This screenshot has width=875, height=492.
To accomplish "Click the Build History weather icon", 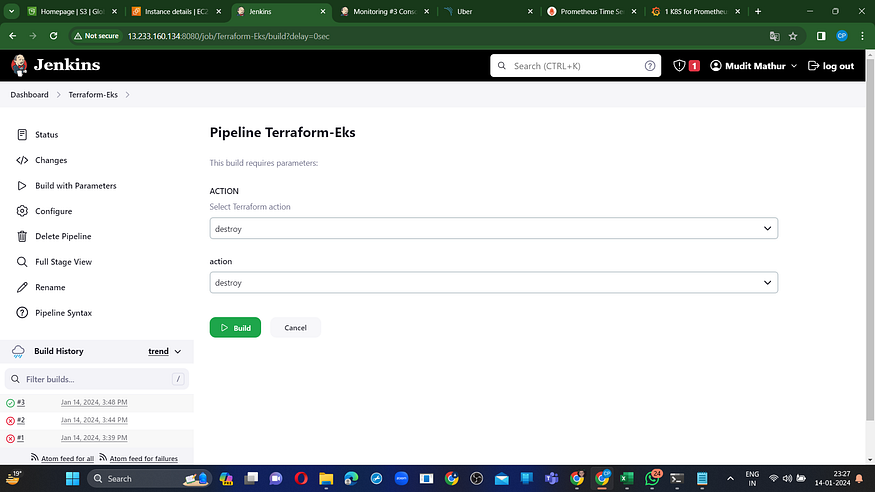I will 18,351.
